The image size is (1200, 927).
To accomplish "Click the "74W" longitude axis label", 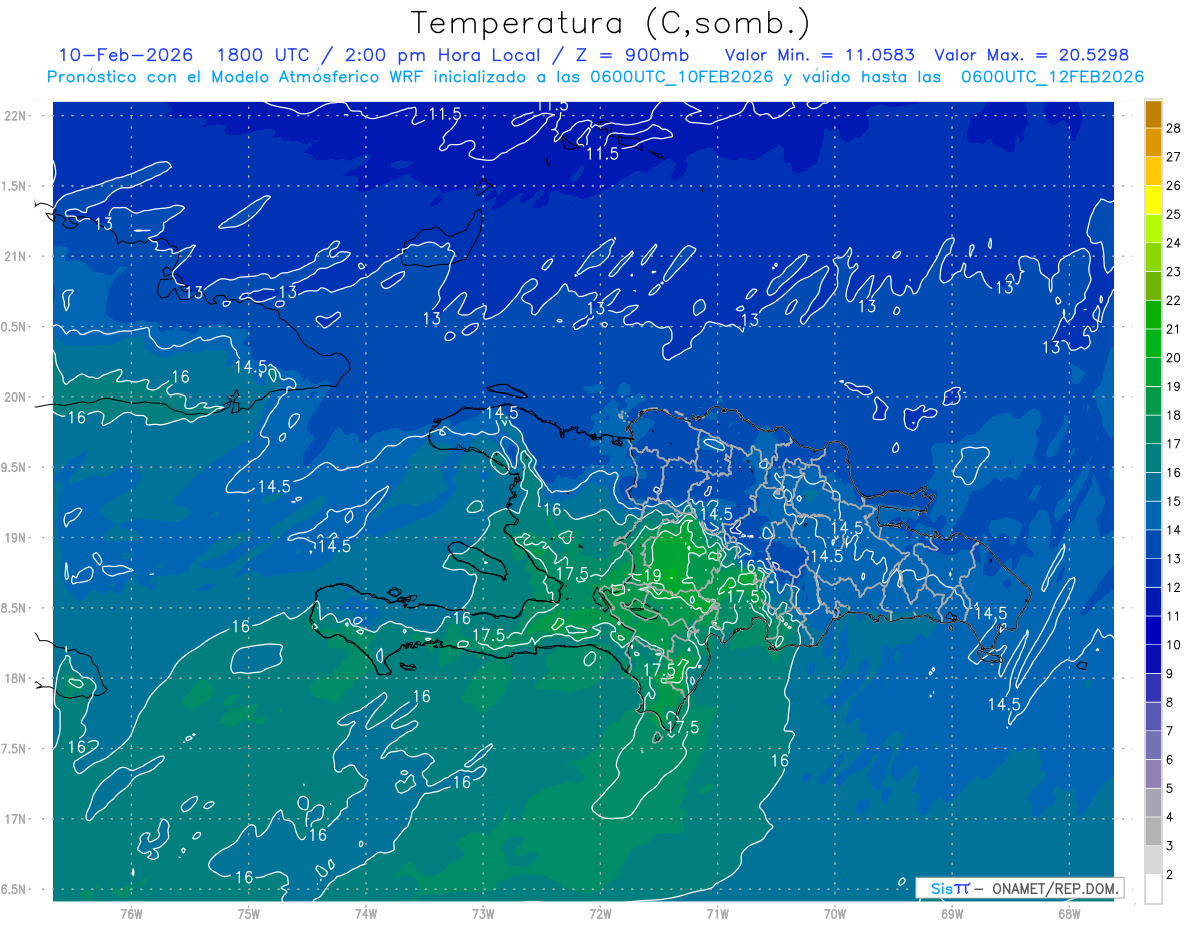I will [366, 914].
